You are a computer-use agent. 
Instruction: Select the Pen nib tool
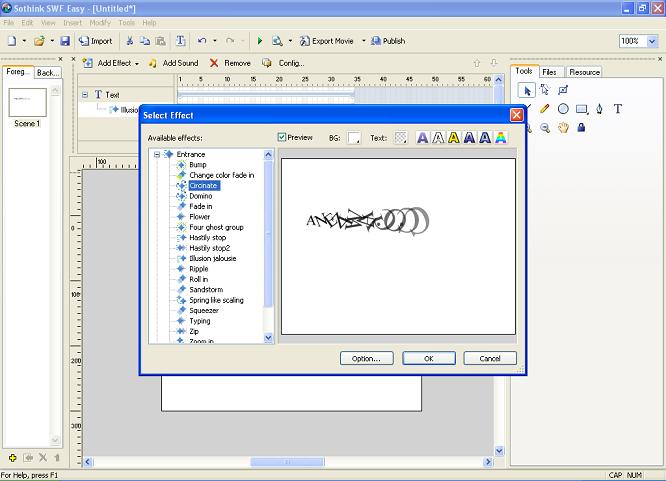tap(599, 109)
